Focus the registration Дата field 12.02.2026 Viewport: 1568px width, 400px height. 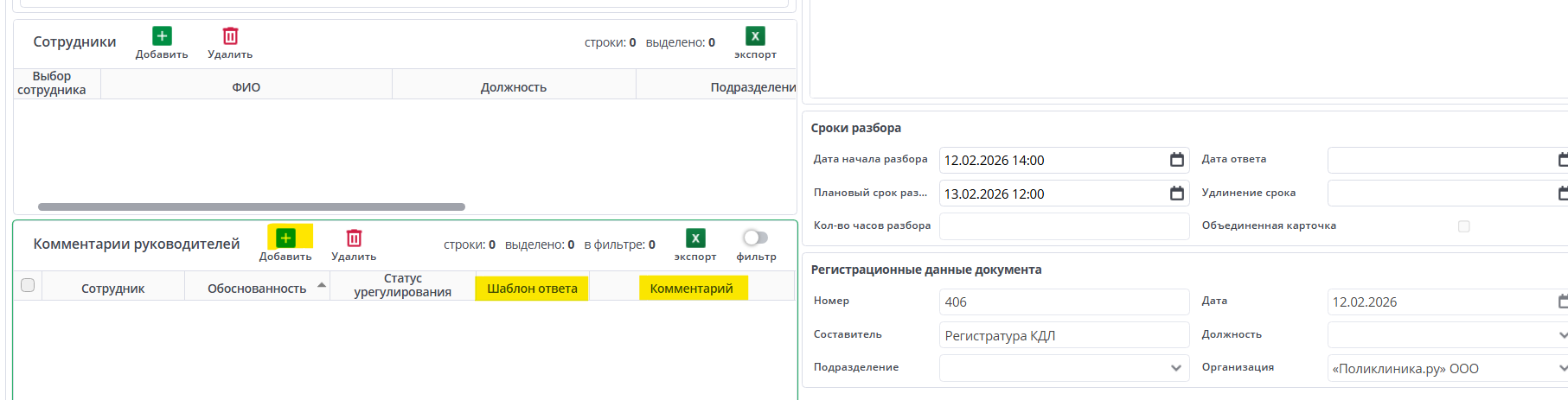pyautogui.click(x=1448, y=302)
